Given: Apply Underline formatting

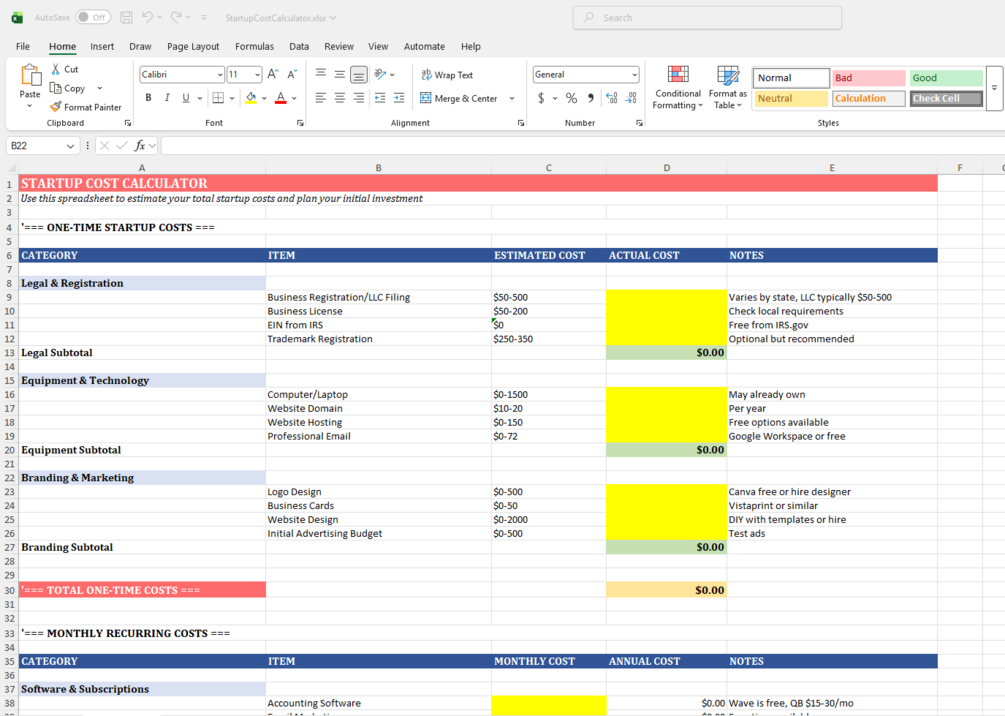Looking at the screenshot, I should tap(186, 97).
